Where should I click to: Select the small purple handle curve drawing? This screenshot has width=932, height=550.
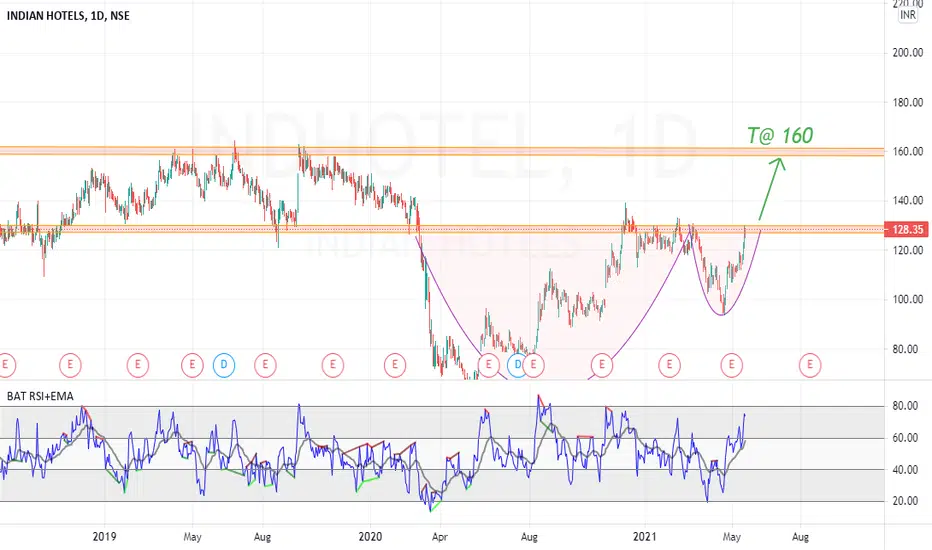724,272
